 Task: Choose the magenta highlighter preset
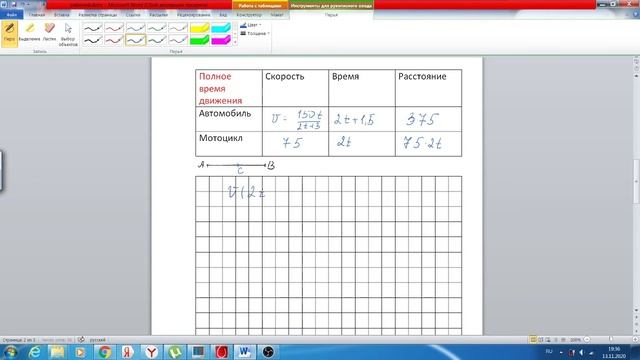click(221, 40)
